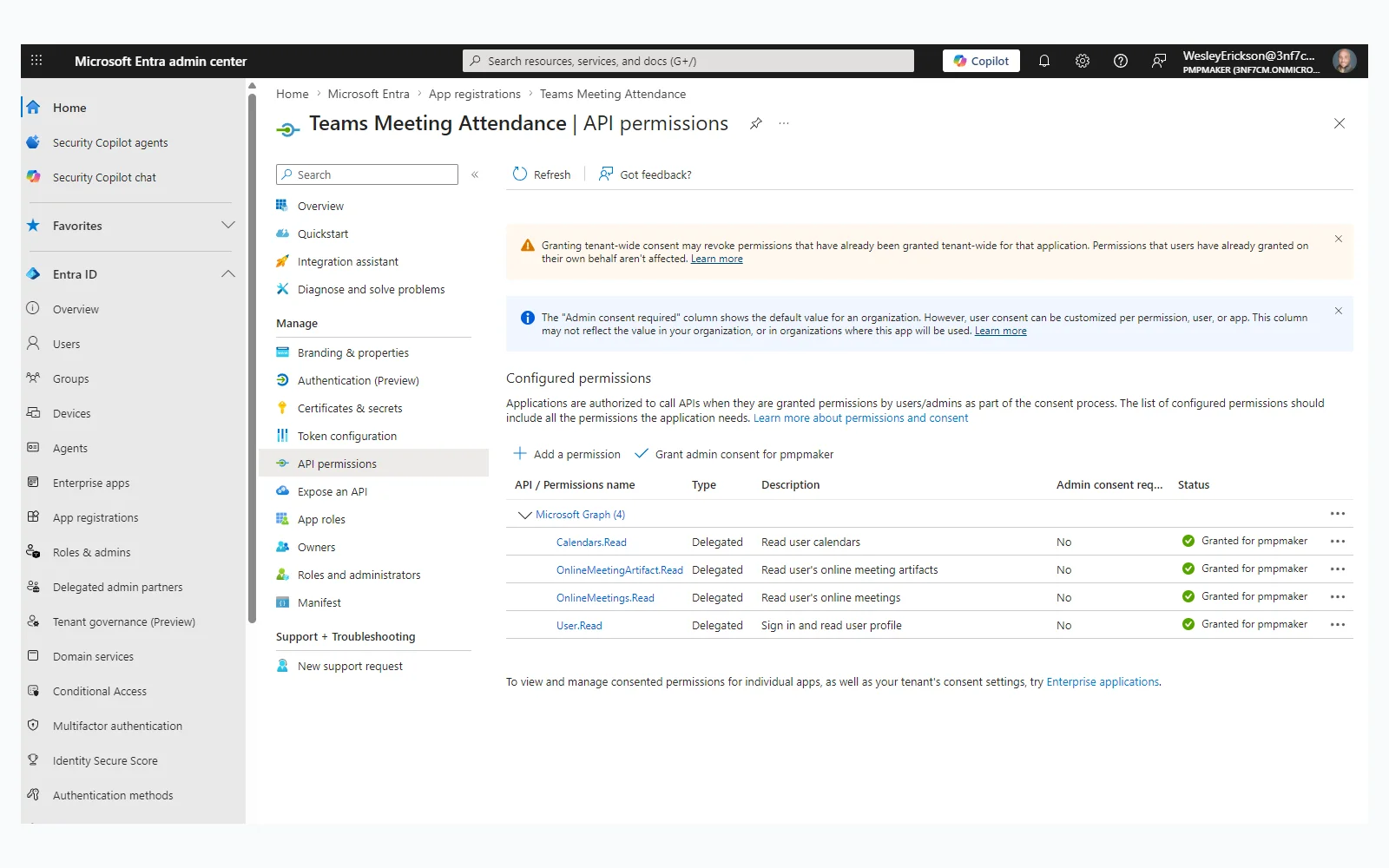Open the settings gear in the header
The height and width of the screenshot is (868, 1389).
1083,61
